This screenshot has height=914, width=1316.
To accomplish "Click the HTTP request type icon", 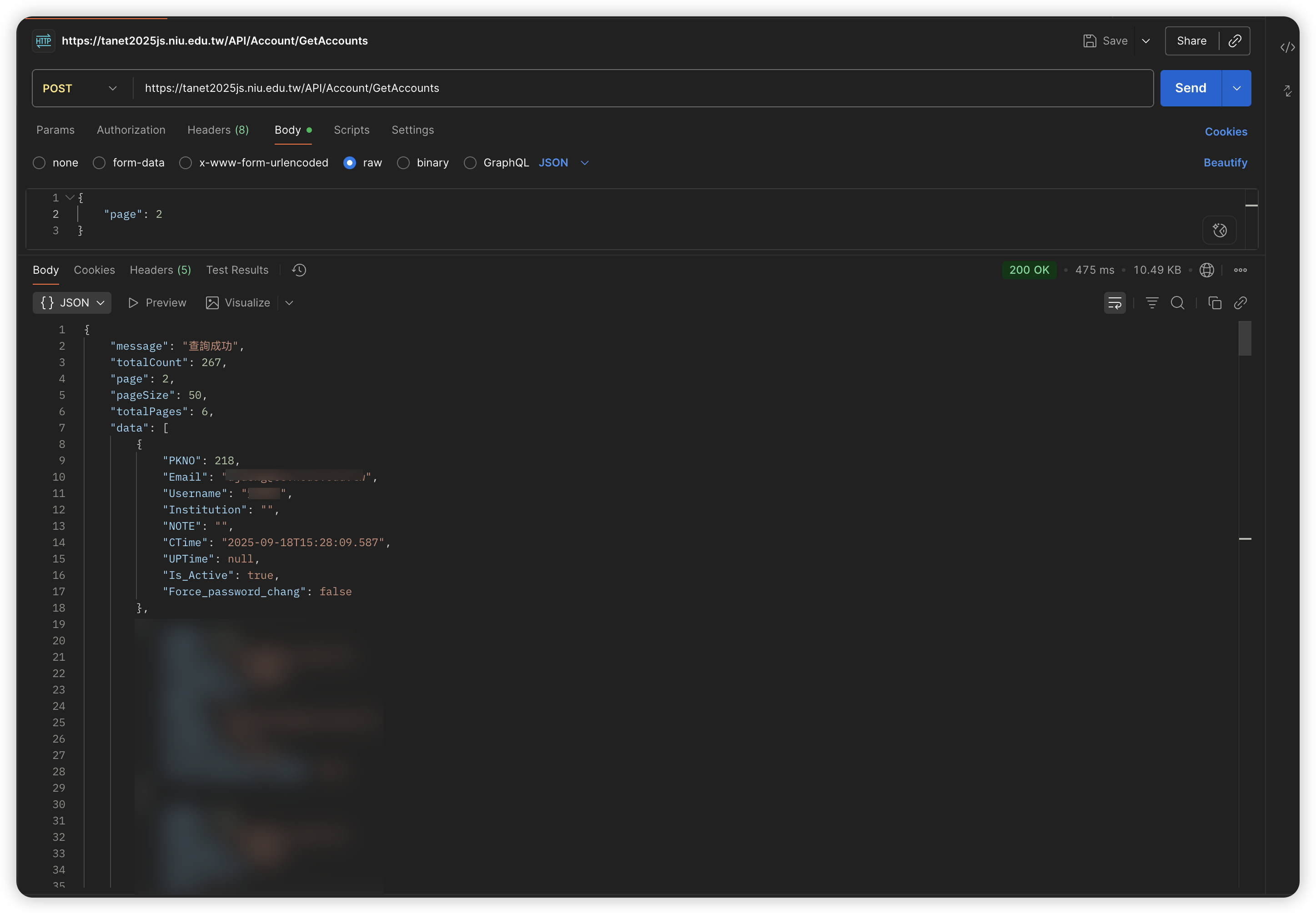I will tap(44, 40).
